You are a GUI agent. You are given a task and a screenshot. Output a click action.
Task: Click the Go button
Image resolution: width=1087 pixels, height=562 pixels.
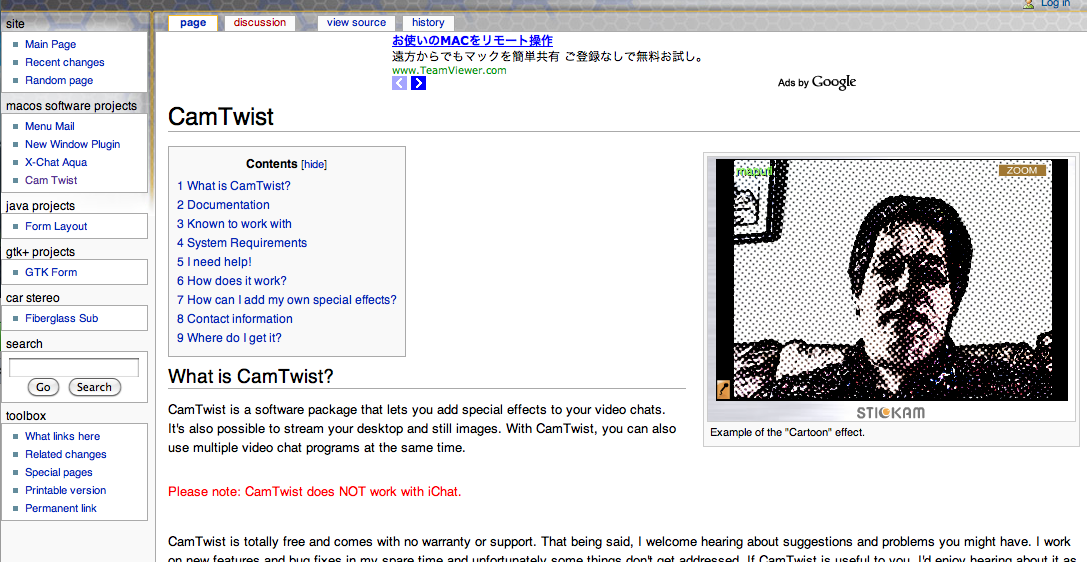click(x=43, y=387)
